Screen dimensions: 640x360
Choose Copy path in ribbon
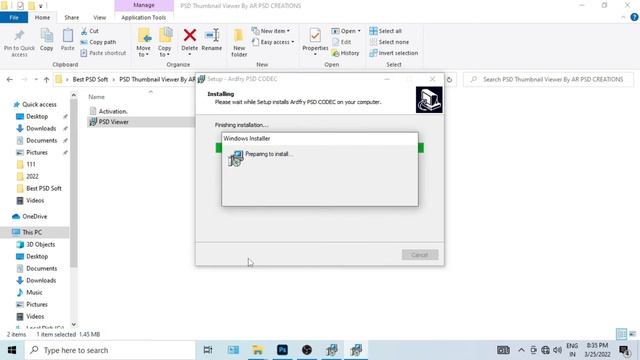[98, 42]
